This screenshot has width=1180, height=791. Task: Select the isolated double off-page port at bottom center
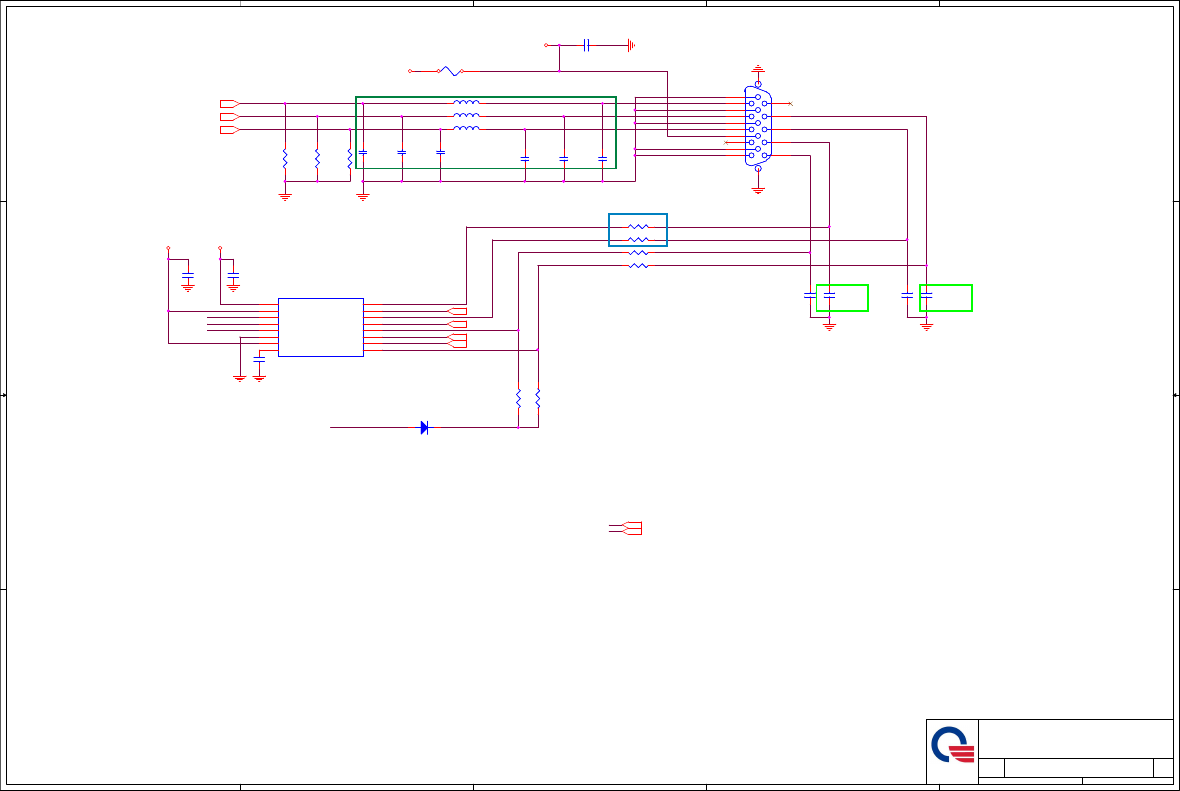[632, 528]
